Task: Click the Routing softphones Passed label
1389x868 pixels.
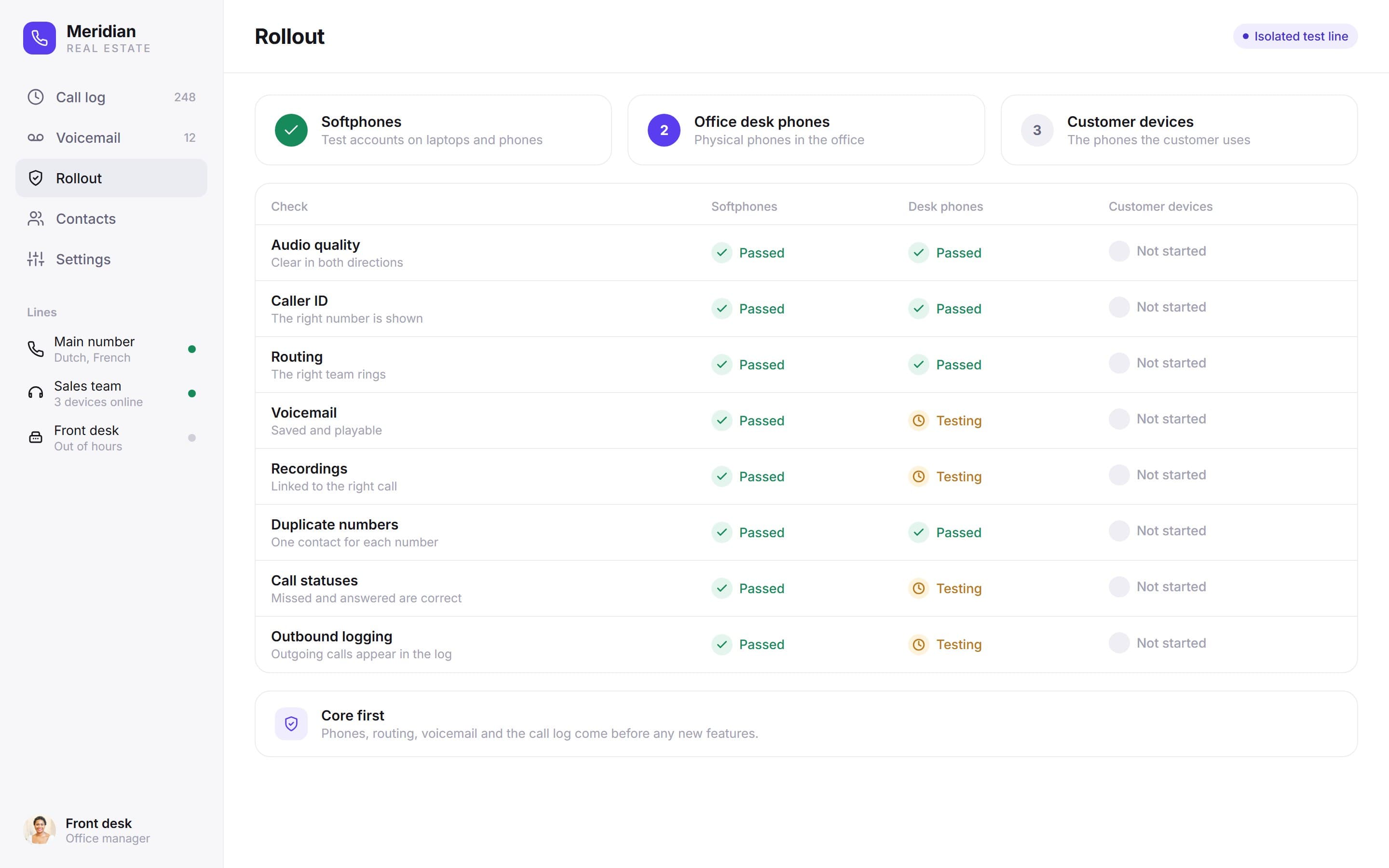Action: coord(762,365)
